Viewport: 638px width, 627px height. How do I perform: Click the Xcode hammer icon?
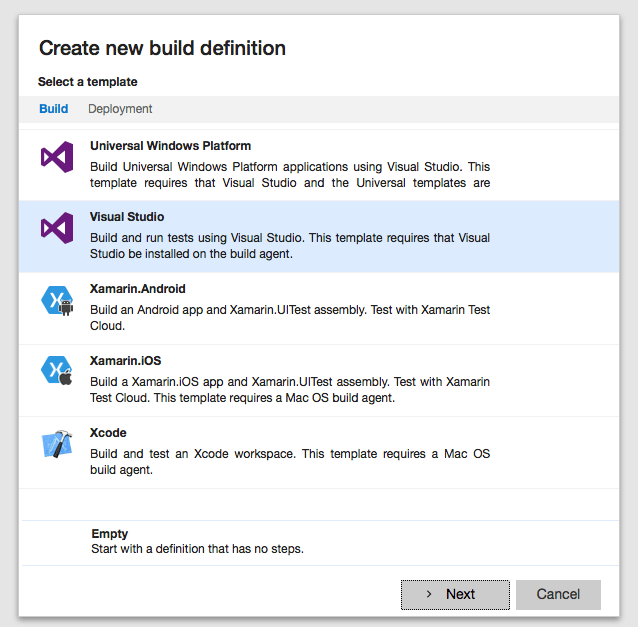pyautogui.click(x=57, y=443)
